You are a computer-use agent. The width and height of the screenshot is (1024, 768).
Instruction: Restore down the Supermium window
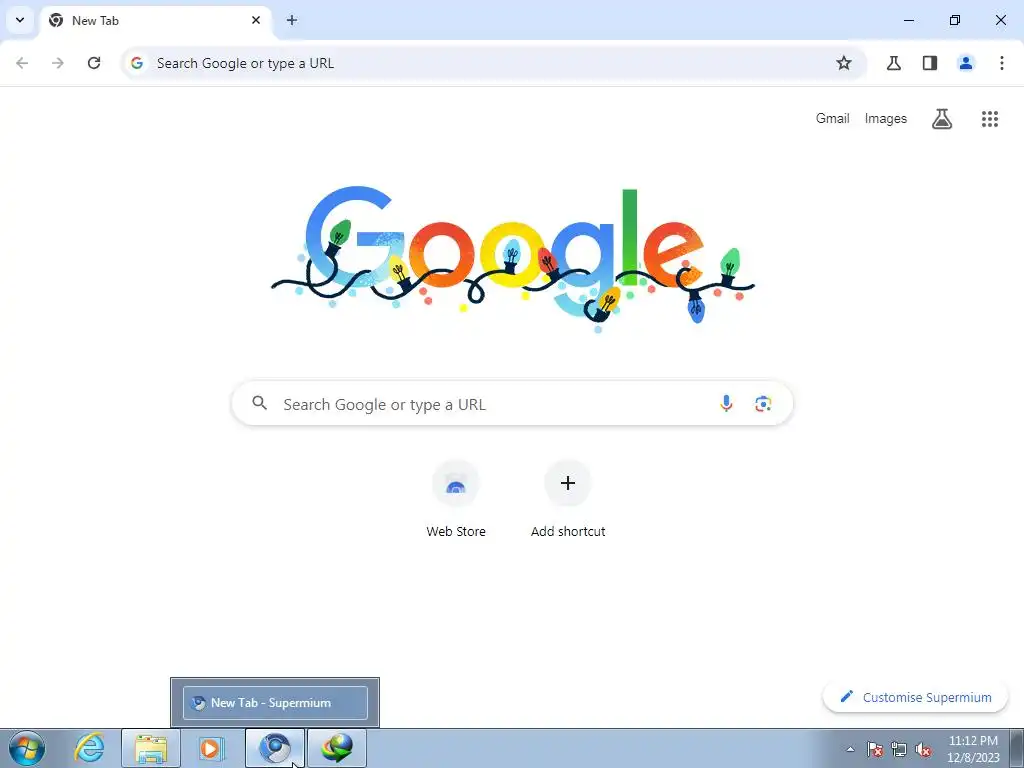pyautogui.click(x=955, y=20)
